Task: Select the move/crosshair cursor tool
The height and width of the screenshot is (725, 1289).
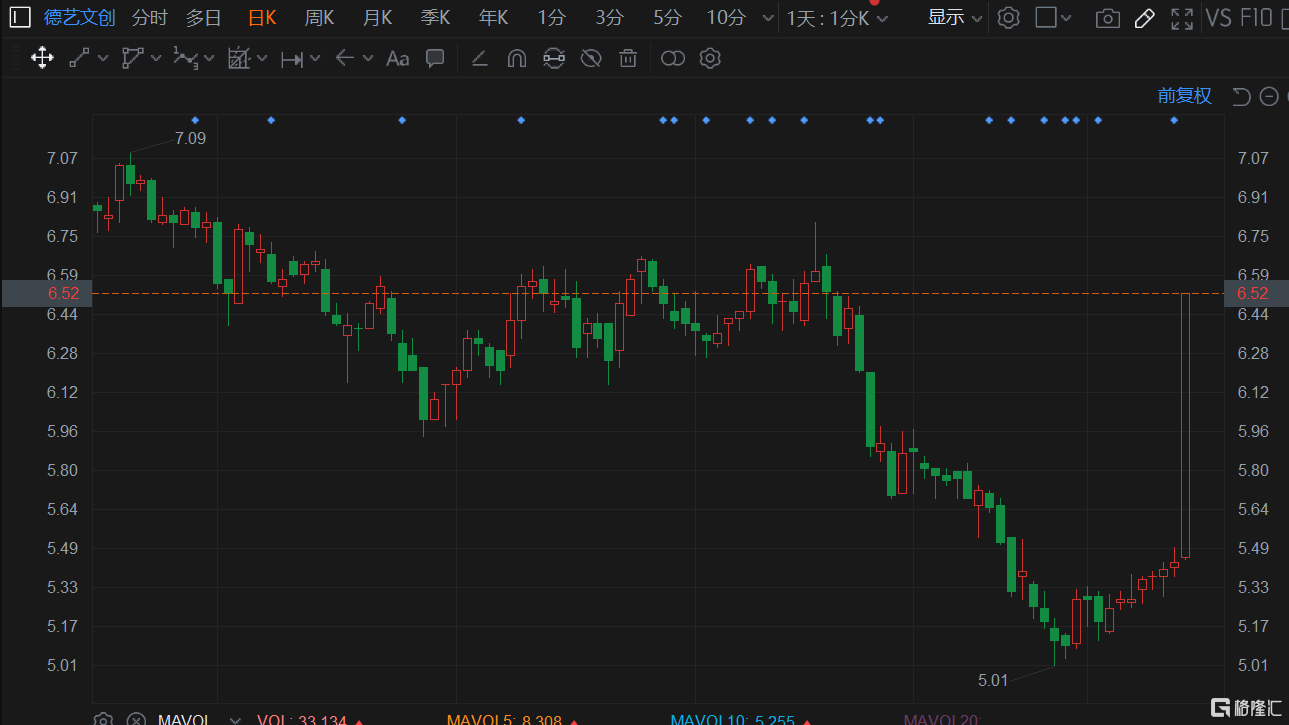Action: pyautogui.click(x=42, y=58)
